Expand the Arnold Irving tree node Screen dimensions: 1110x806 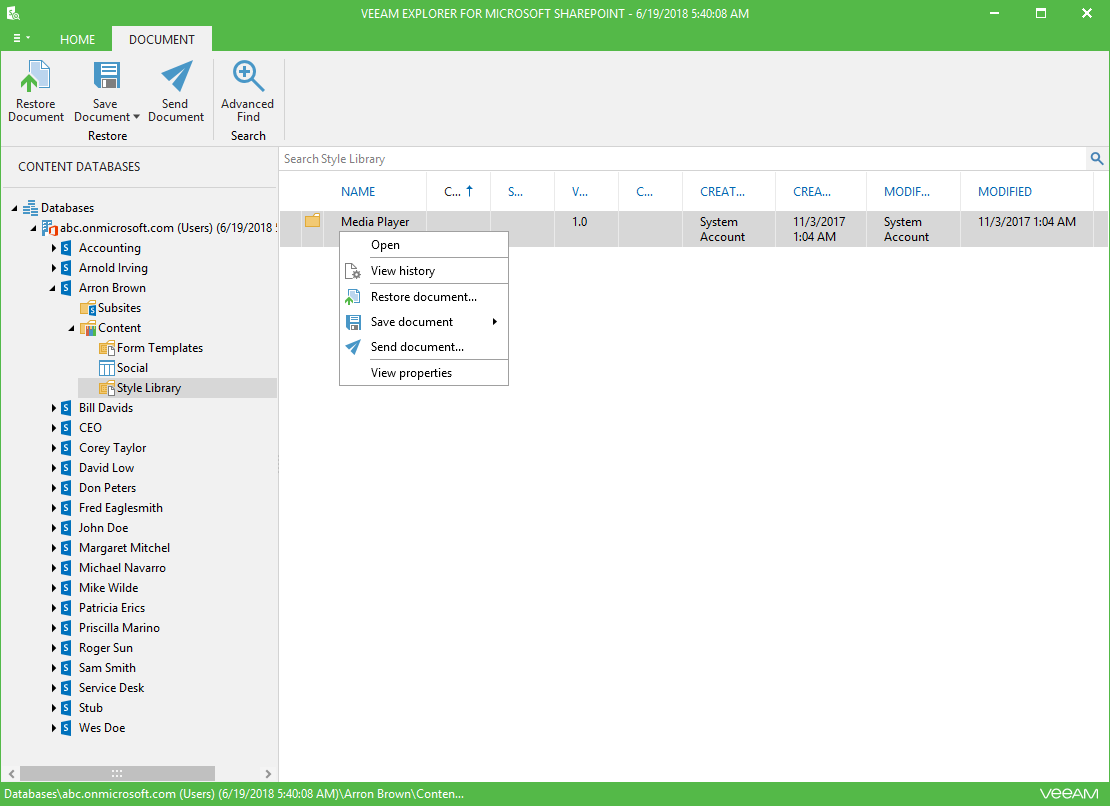[53, 268]
